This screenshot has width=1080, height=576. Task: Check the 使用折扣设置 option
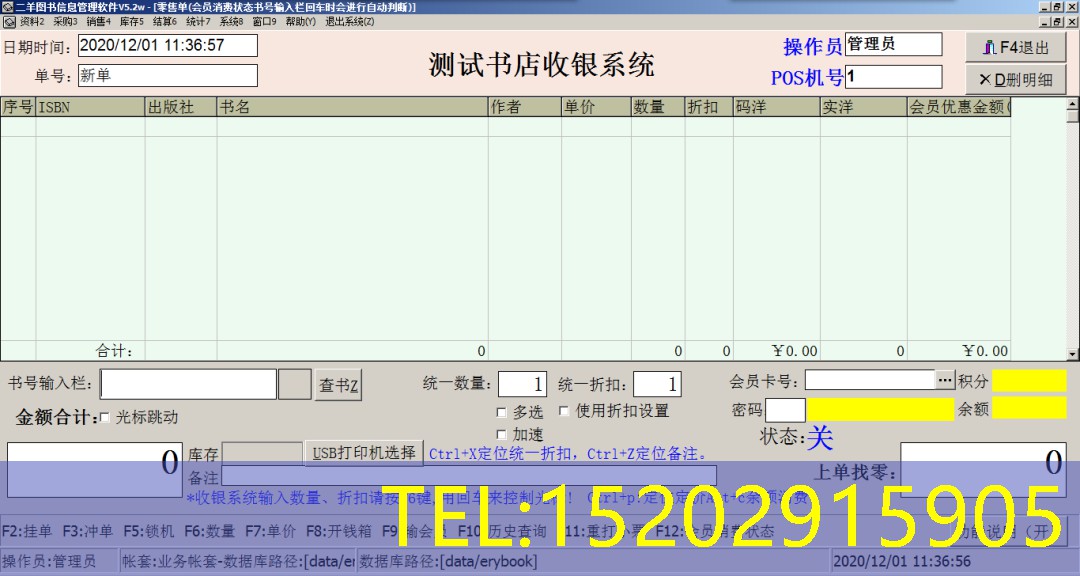point(564,411)
